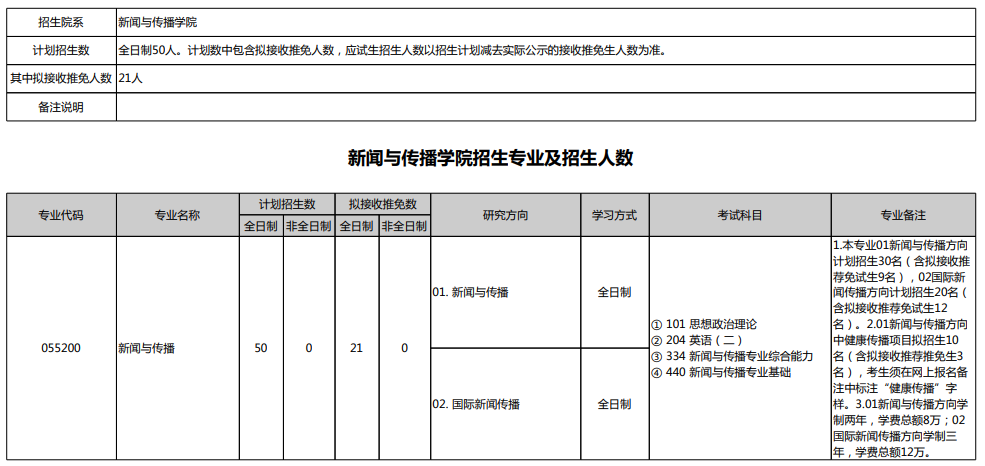985x466 pixels.
Task: Click the 专业代码 column header
Action: click(61, 215)
